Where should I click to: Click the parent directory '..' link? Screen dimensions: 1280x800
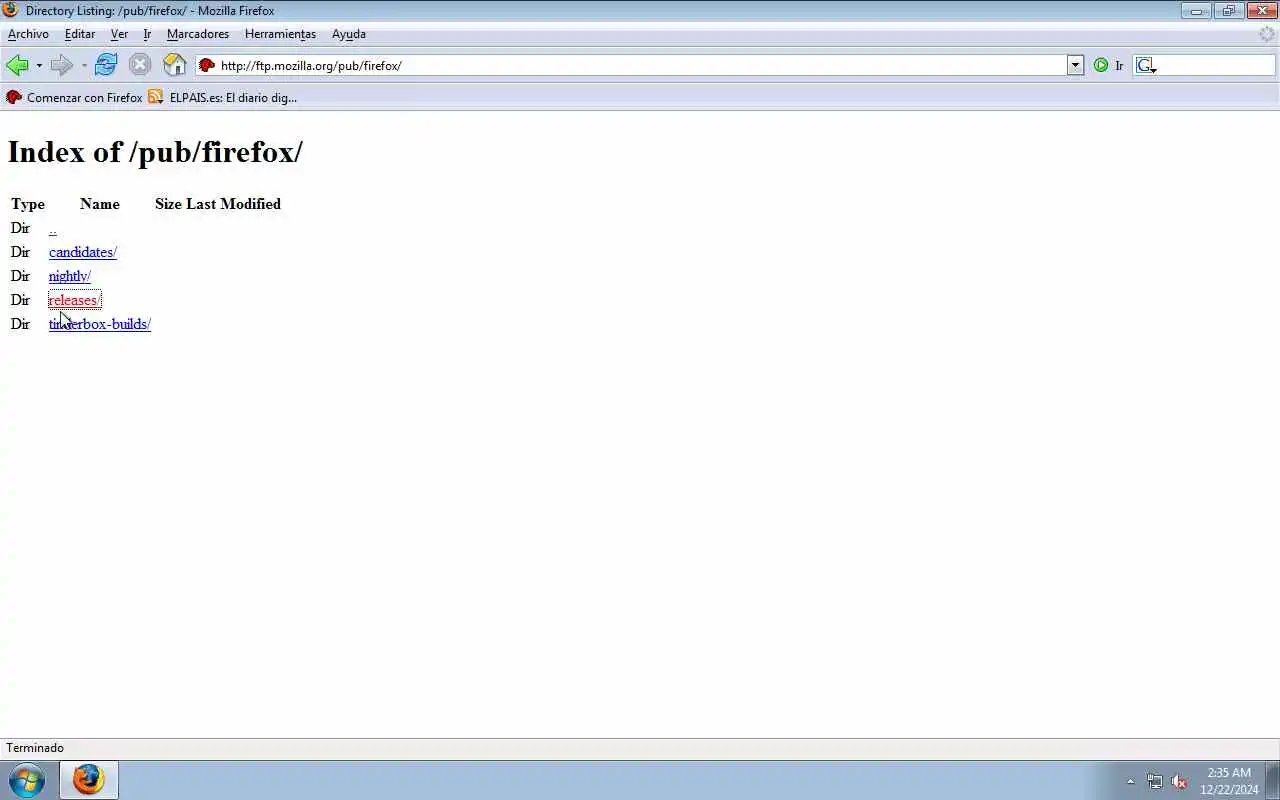pos(53,229)
